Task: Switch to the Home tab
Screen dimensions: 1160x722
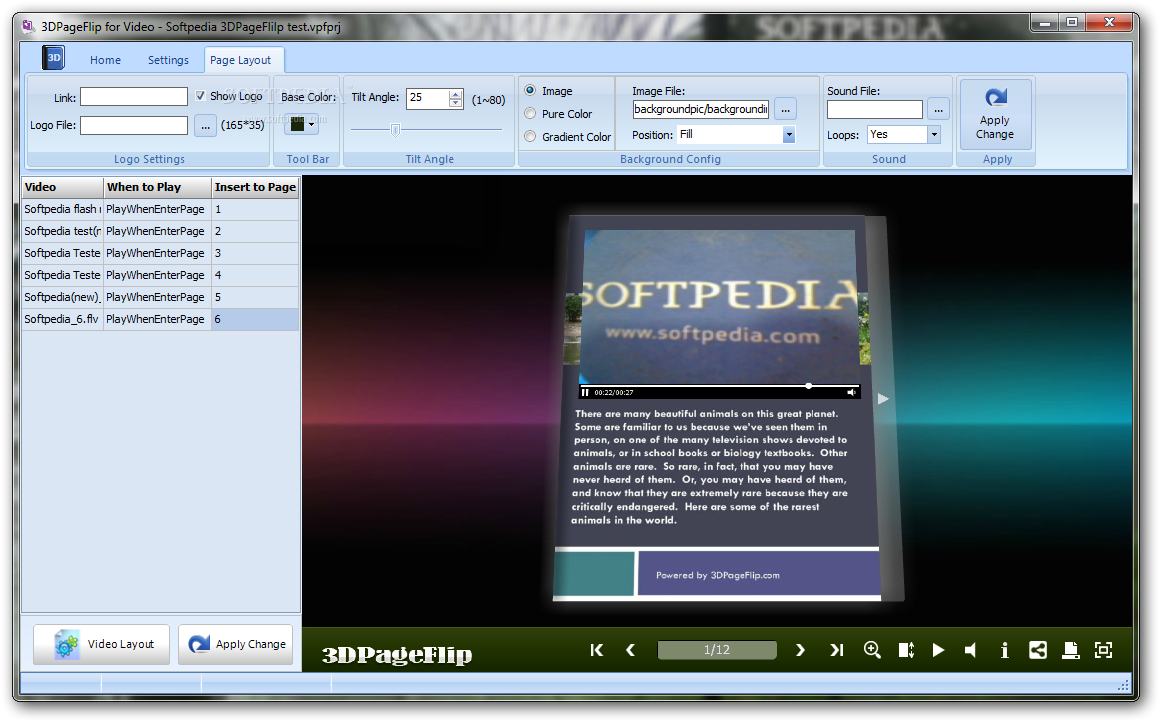Action: click(105, 60)
